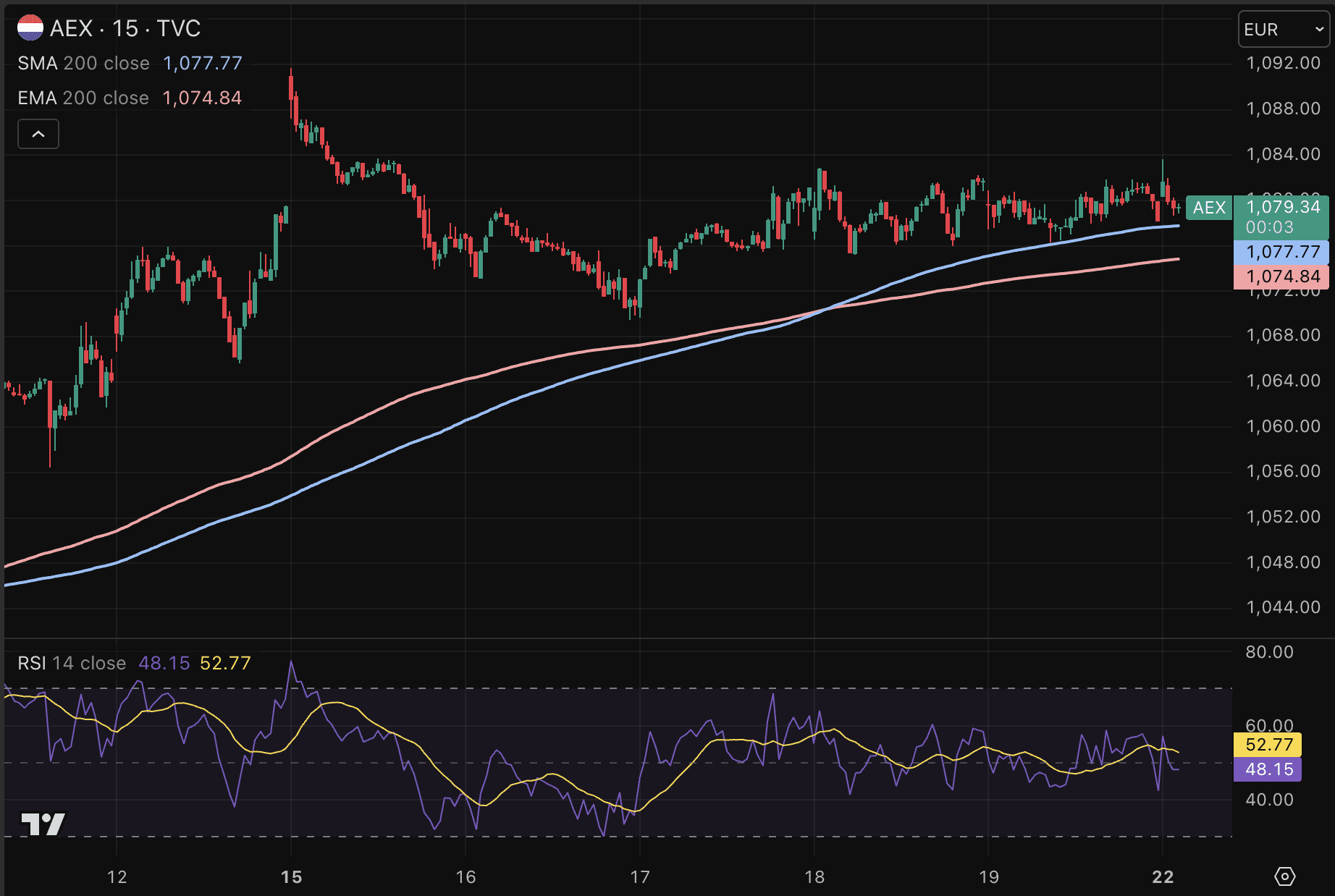Click the 1,056.00 price scale label

click(1283, 471)
